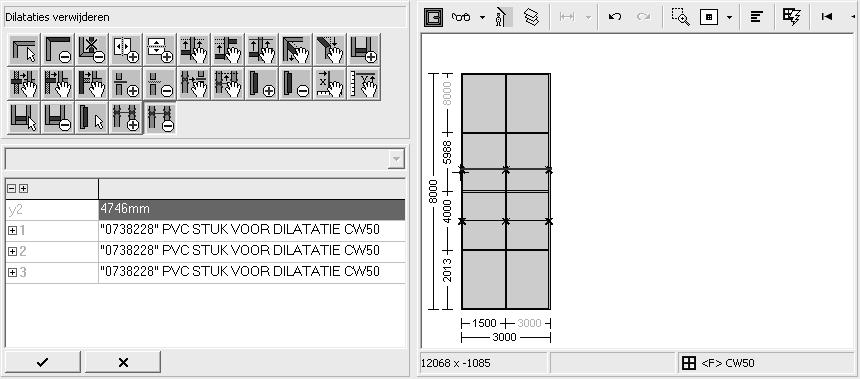
Task: Open the empty combo box dropdown arrow
Action: tap(395, 160)
